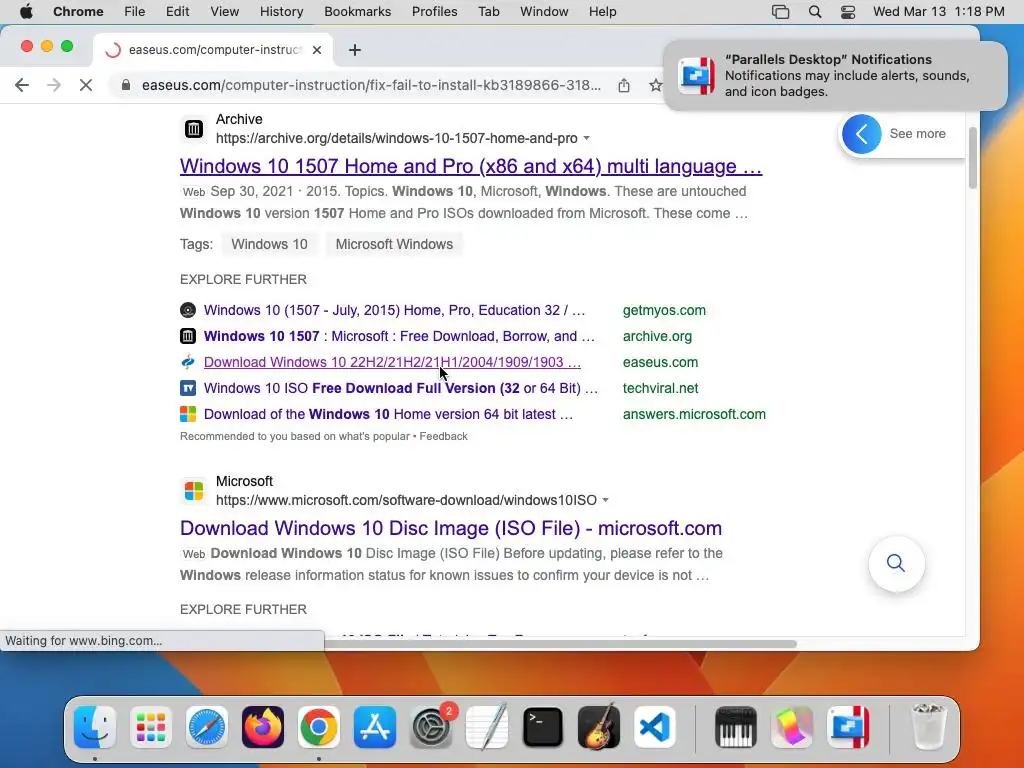Bookmark this page with the star icon
Image resolution: width=1024 pixels, height=768 pixels.
655,85
